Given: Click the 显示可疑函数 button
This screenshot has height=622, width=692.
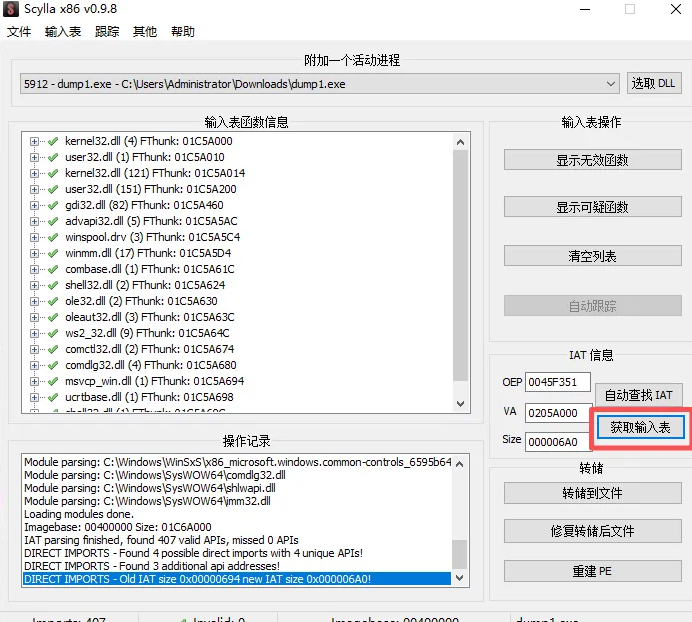Looking at the screenshot, I should [592, 207].
